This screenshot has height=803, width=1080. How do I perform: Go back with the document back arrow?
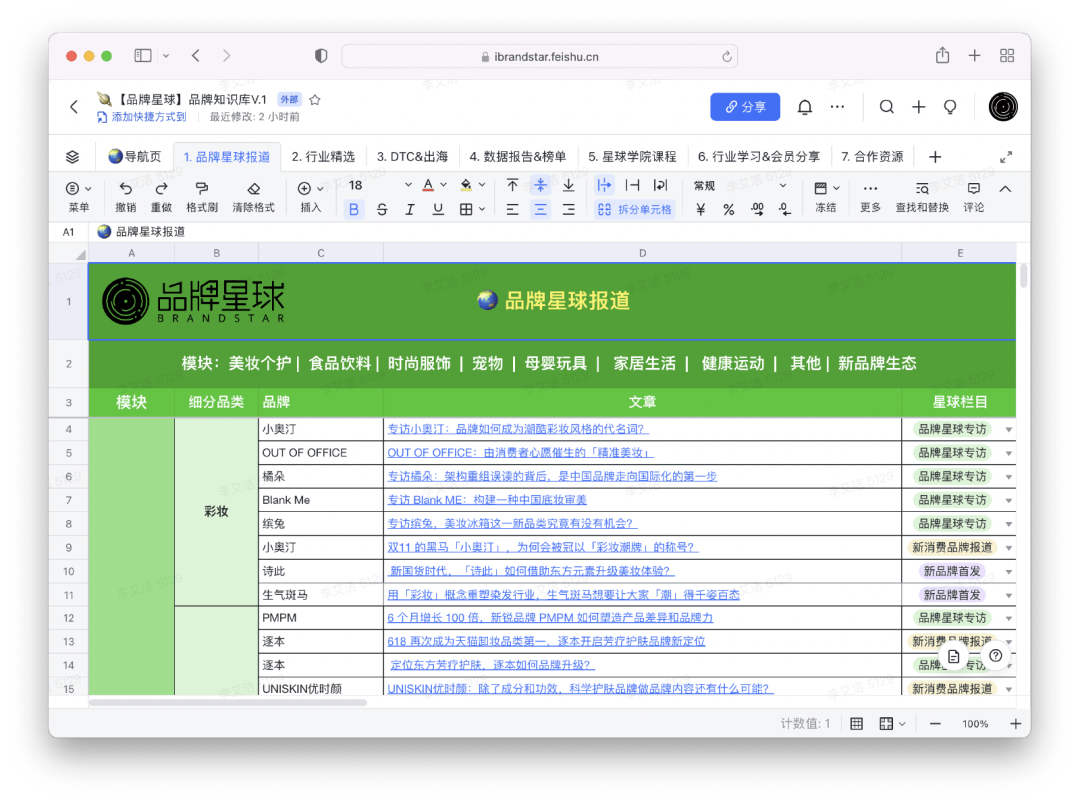pos(74,107)
